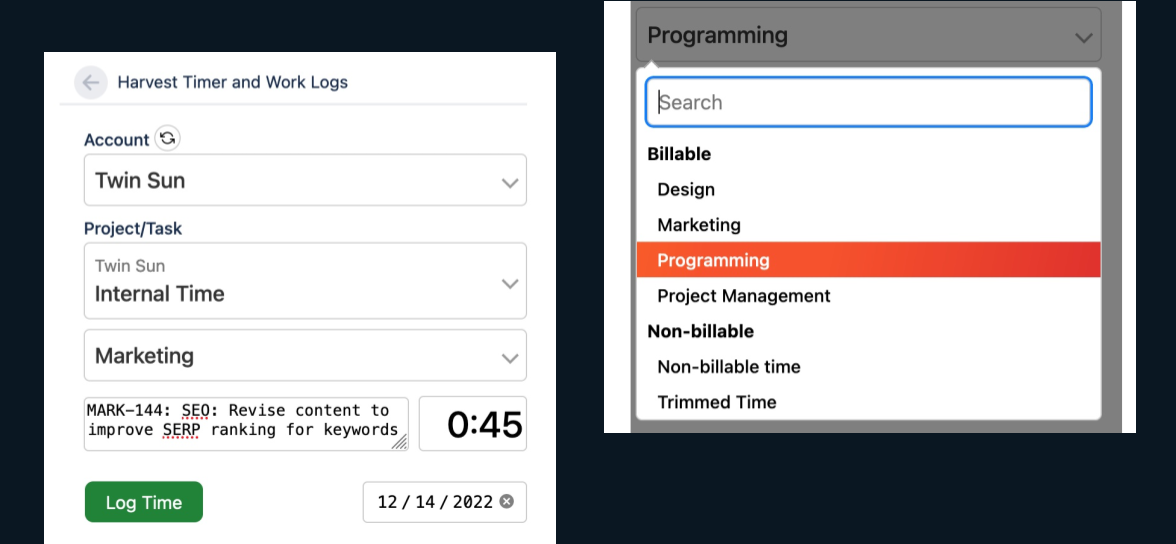This screenshot has height=544, width=1176.
Task: Edit the 0:45 duration field
Action: tap(473, 424)
